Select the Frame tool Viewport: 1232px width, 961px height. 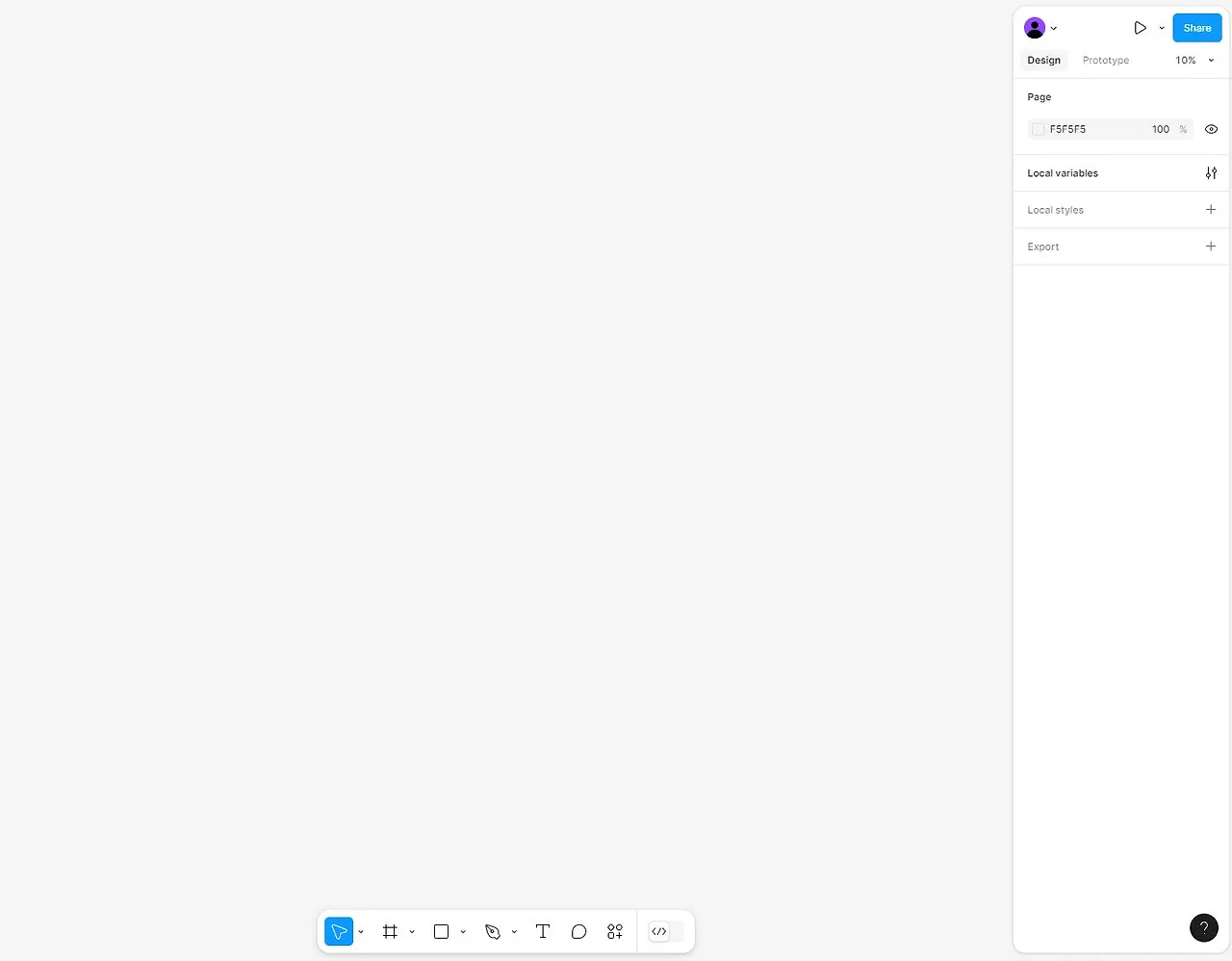pyautogui.click(x=390, y=931)
